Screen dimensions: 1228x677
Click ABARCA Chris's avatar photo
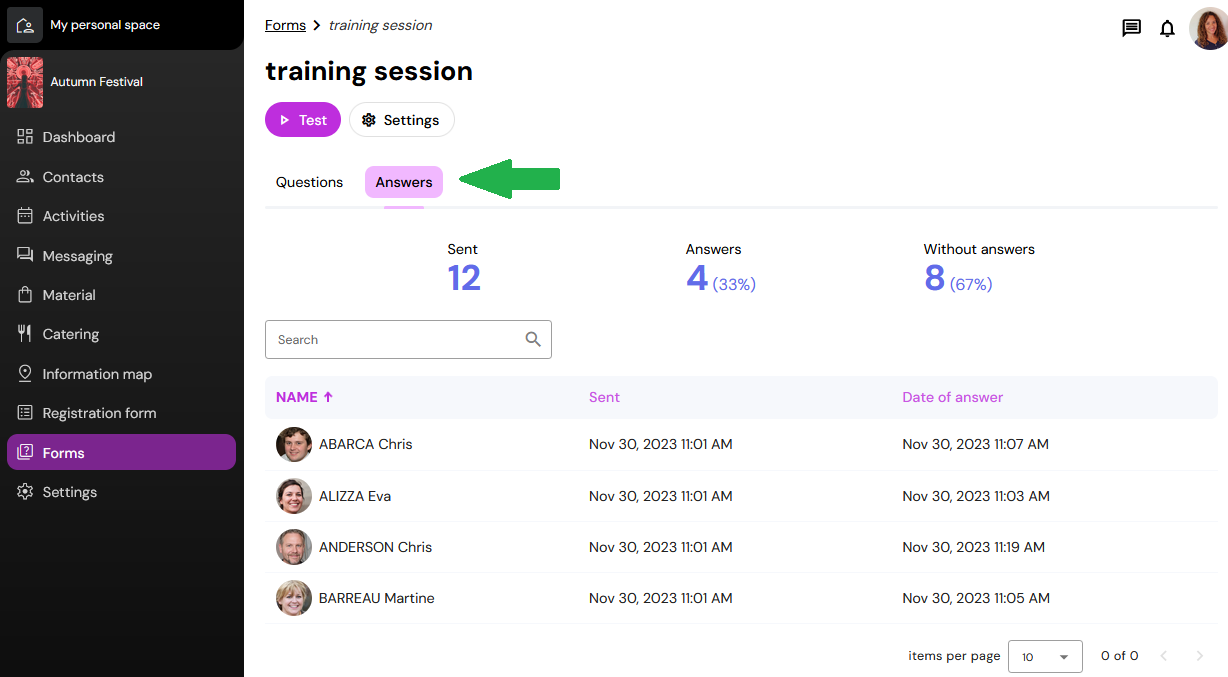(x=294, y=444)
